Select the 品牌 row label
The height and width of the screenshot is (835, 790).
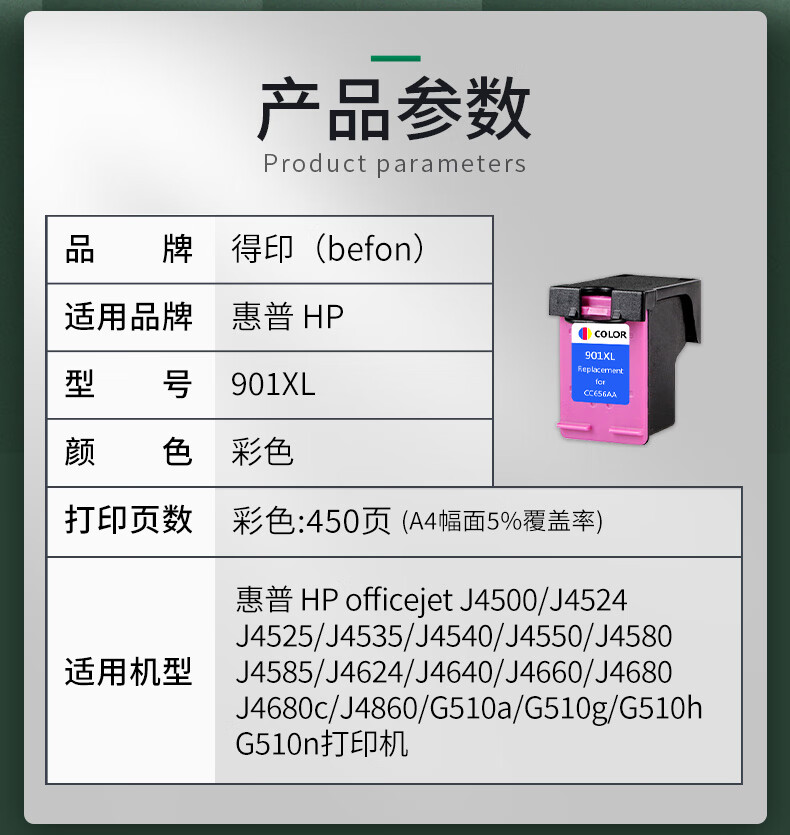pyautogui.click(x=128, y=249)
